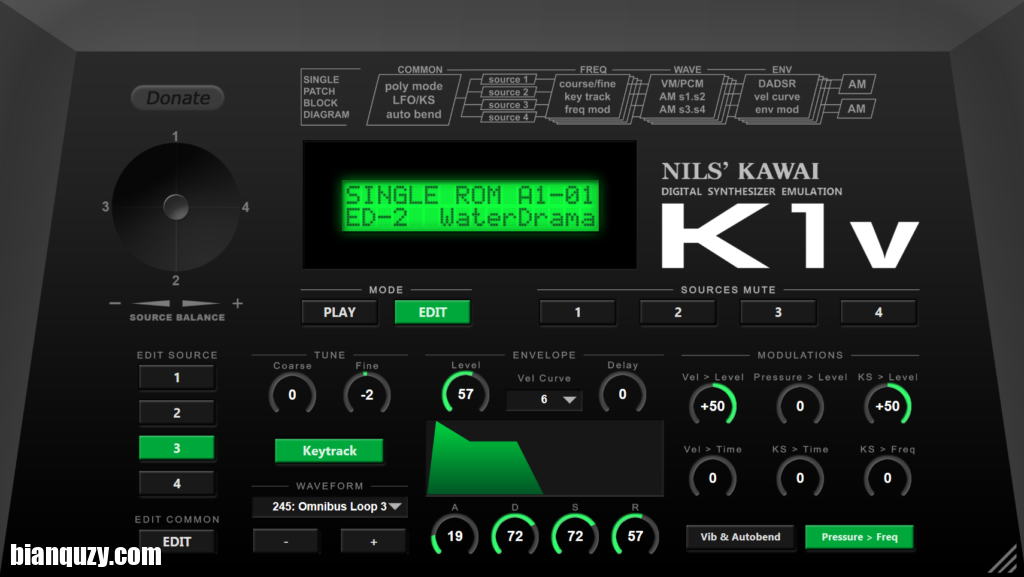This screenshot has height=577, width=1024.
Task: Click the "NILS' KAWAI" title text
Action: tap(740, 172)
